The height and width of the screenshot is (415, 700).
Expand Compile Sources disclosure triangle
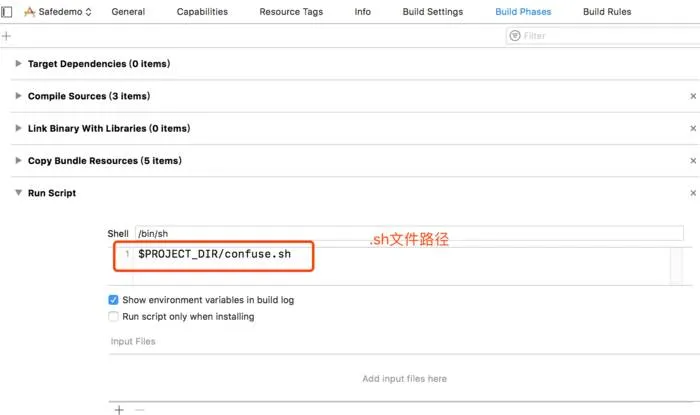point(18,95)
